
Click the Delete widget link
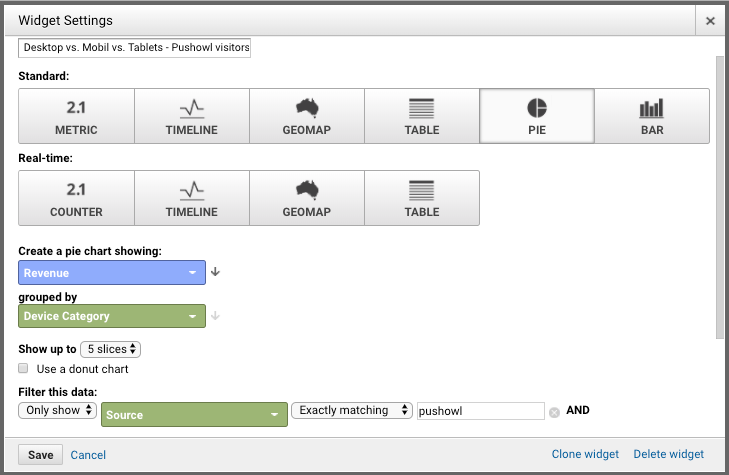pyautogui.click(x=669, y=454)
